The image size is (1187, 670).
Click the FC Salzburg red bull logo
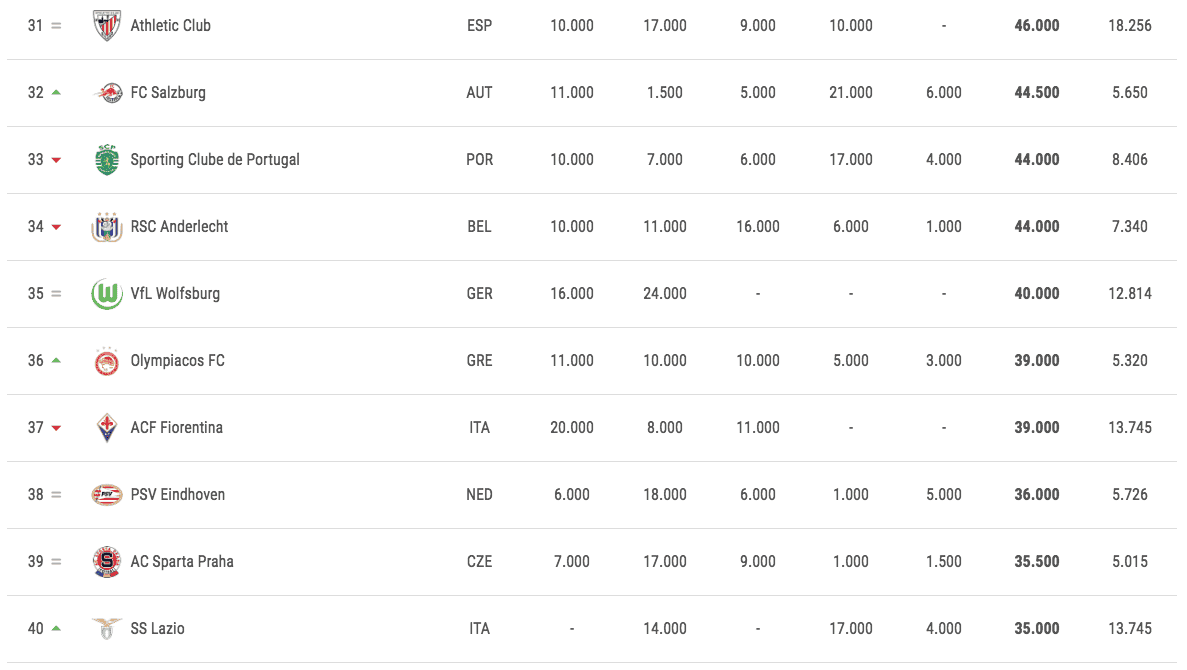point(107,92)
